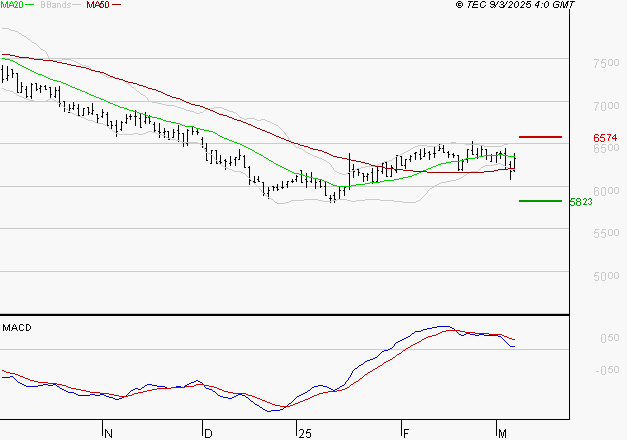Click the red resistance line marker
627x440 pixels.
coord(540,137)
